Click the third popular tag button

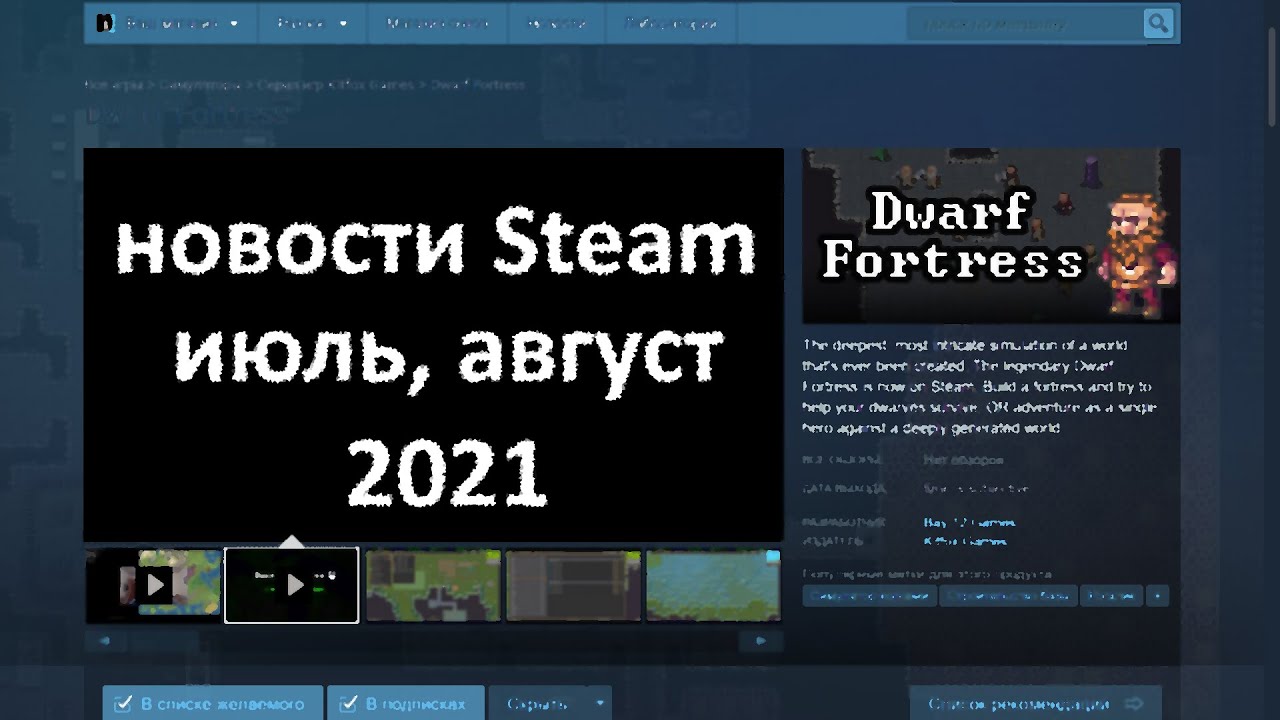point(1111,596)
